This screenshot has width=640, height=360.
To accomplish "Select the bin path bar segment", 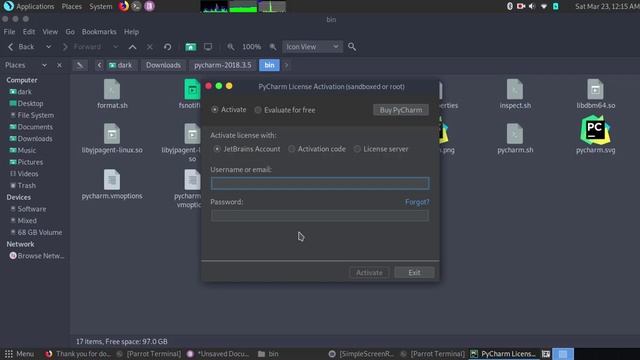I will pyautogui.click(x=269, y=65).
